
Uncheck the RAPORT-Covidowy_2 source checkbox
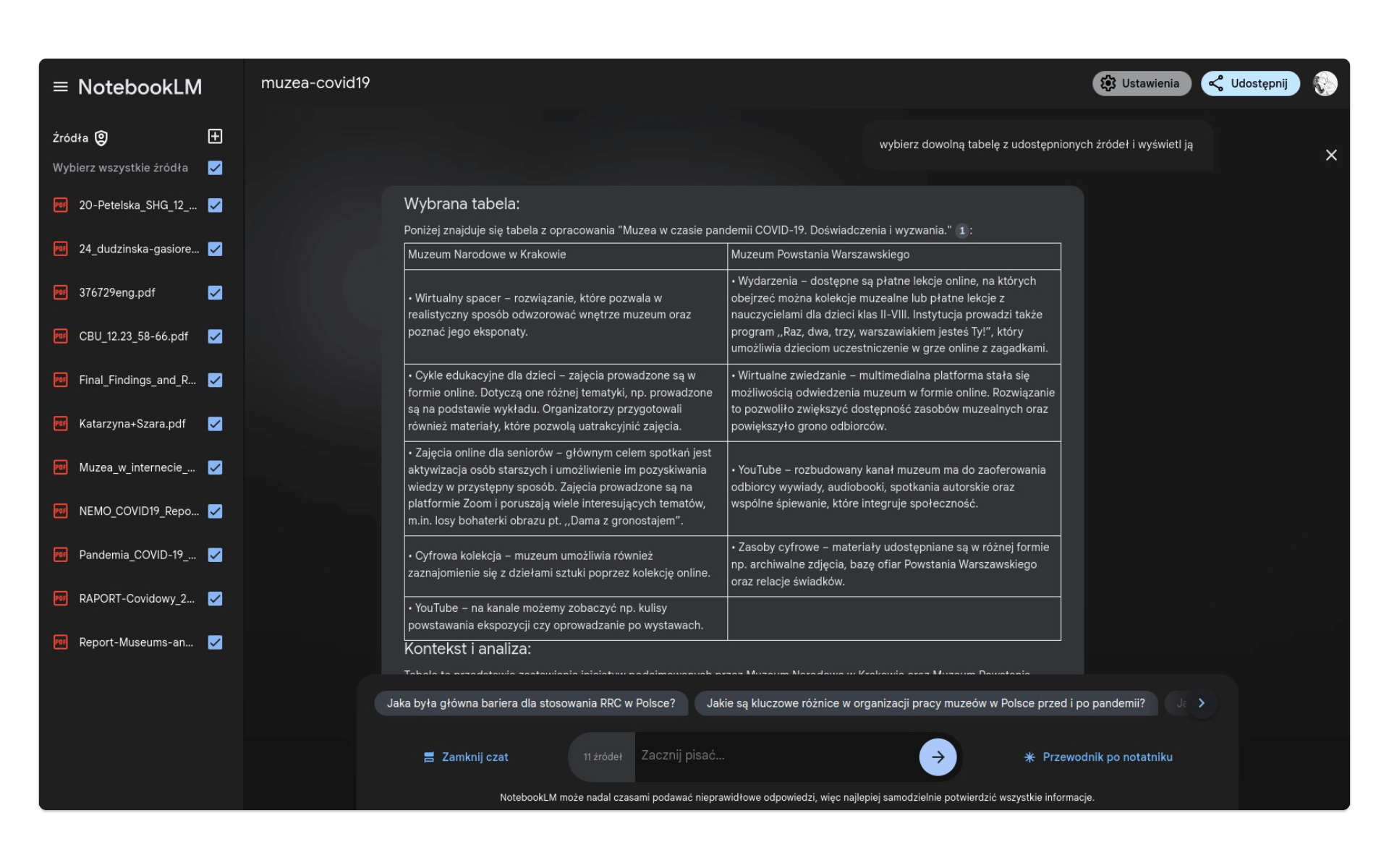coord(215,599)
